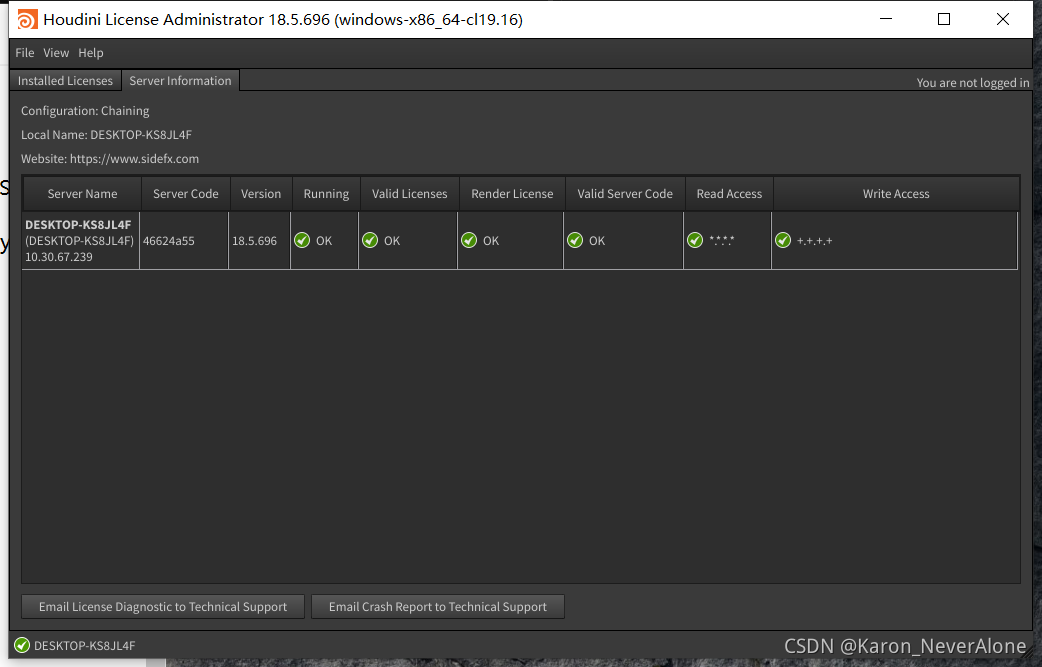Click the green check icon under Valid Server Code
The height and width of the screenshot is (667, 1042).
tap(575, 240)
